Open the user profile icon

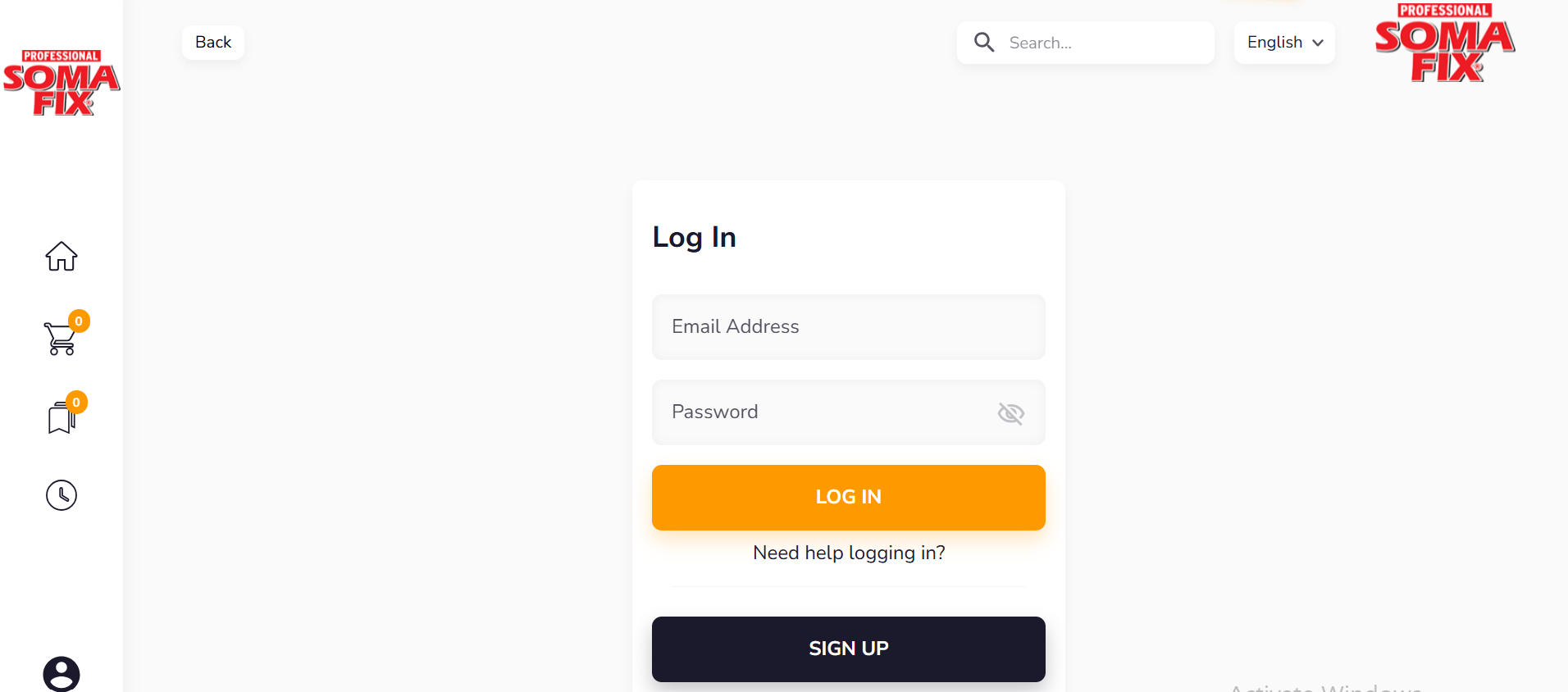click(62, 674)
